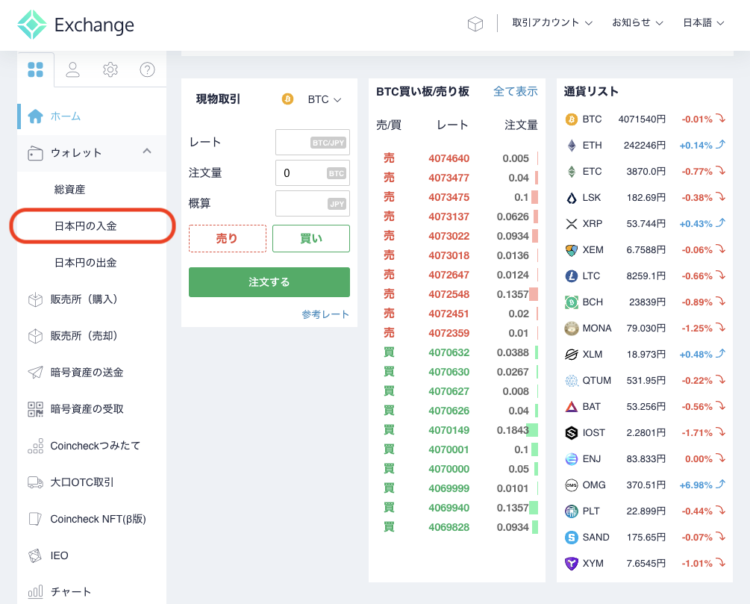Click the MONA -1.25% change value

[x=697, y=328]
